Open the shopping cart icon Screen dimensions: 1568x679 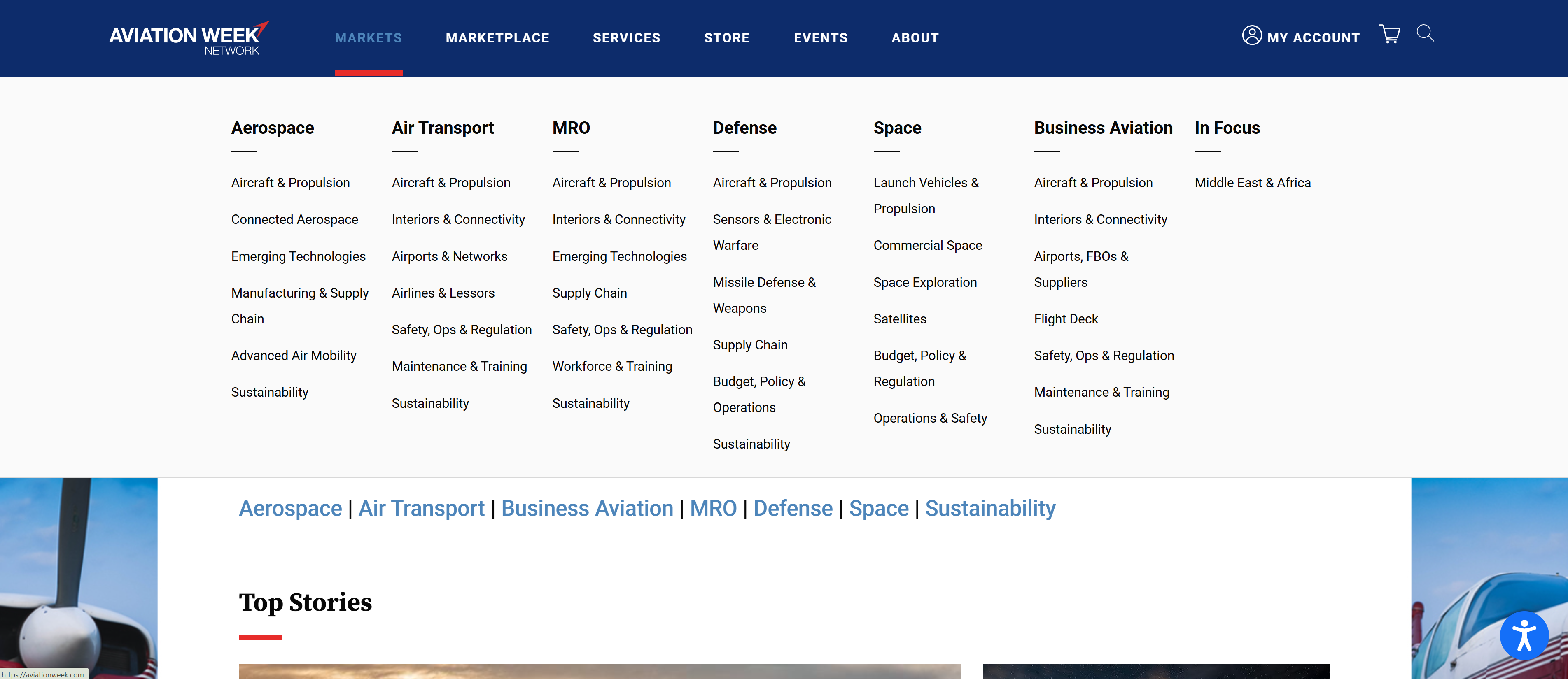[1389, 34]
